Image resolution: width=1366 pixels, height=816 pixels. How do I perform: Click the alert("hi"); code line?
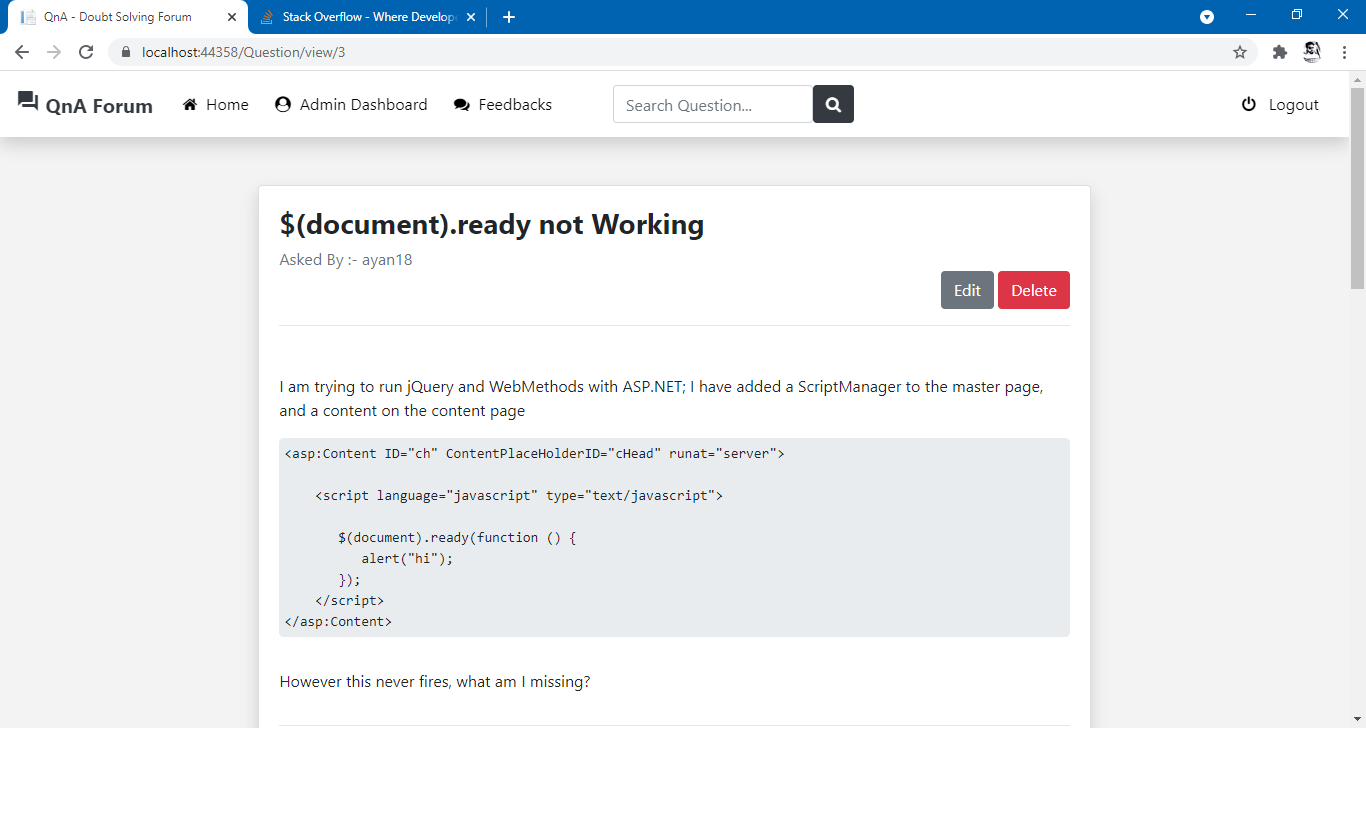click(407, 559)
